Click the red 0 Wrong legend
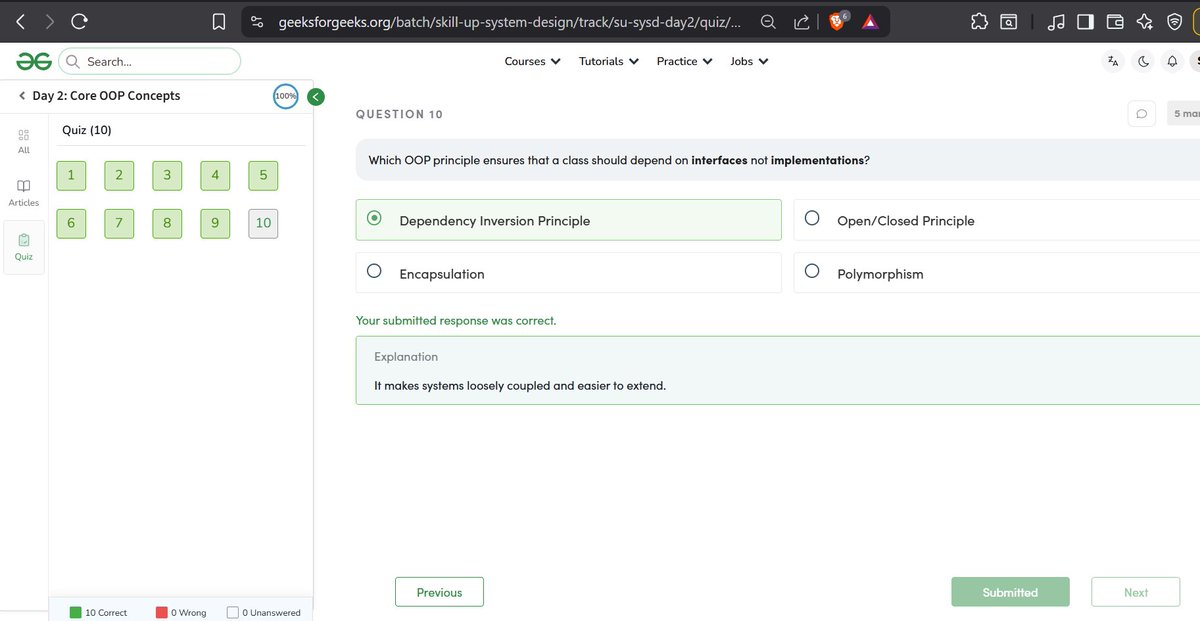Image resolution: width=1200 pixels, height=621 pixels. click(x=181, y=612)
